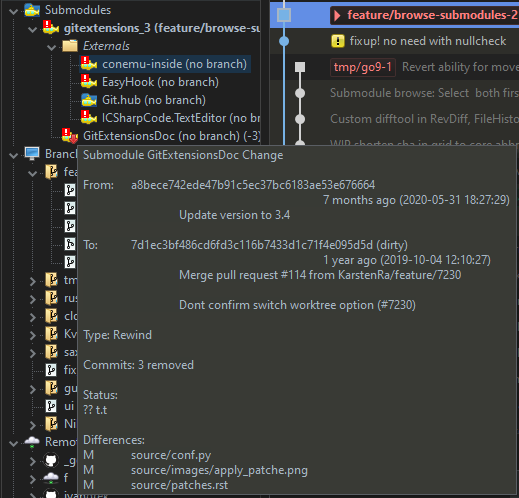The width and height of the screenshot is (519, 498).
Task: Click the '_g' remote GitHub icon
Action: (x=51, y=460)
